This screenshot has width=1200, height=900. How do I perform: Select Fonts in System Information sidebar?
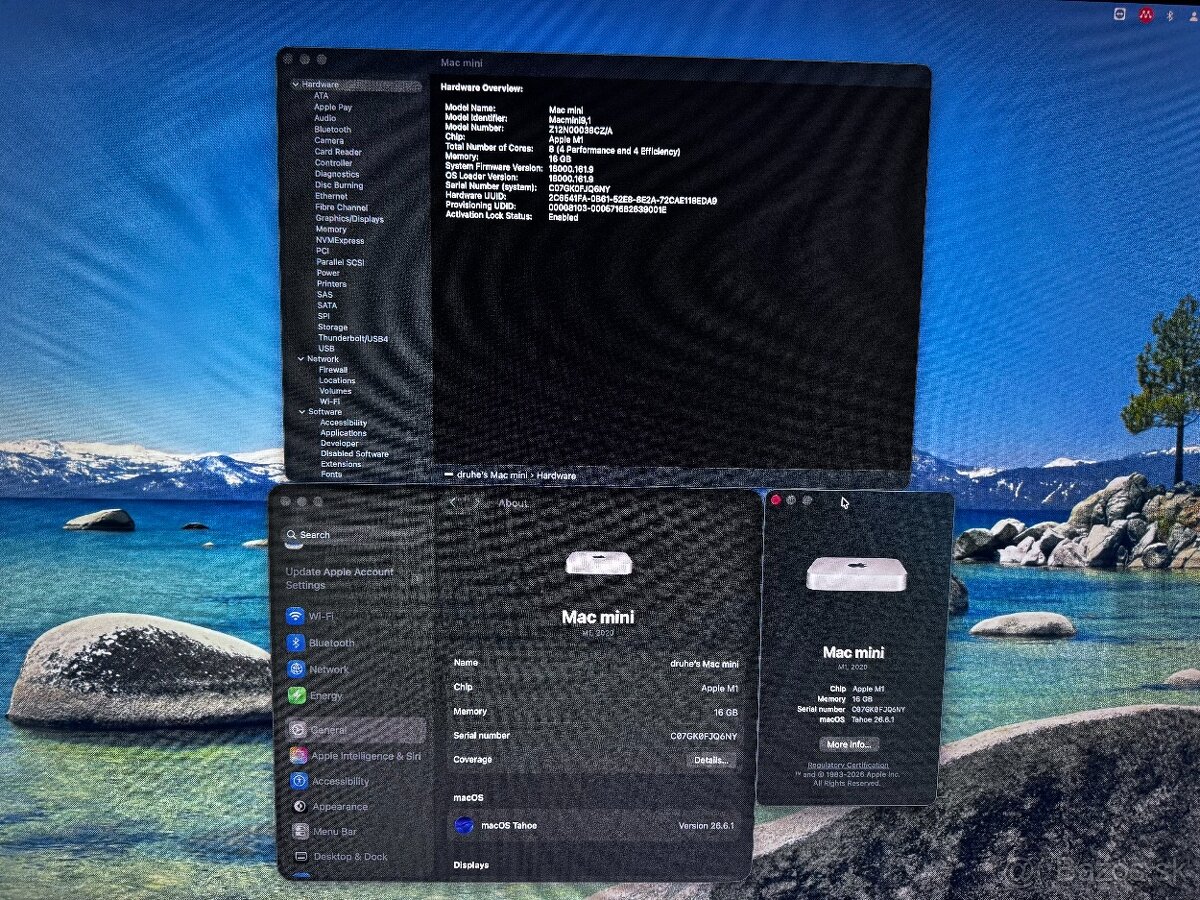coord(331,474)
